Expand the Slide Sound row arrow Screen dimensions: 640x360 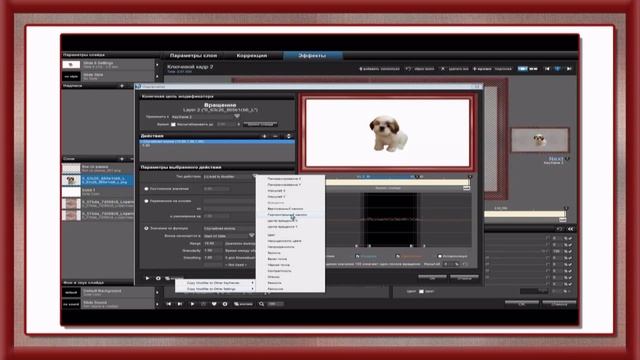pos(158,304)
